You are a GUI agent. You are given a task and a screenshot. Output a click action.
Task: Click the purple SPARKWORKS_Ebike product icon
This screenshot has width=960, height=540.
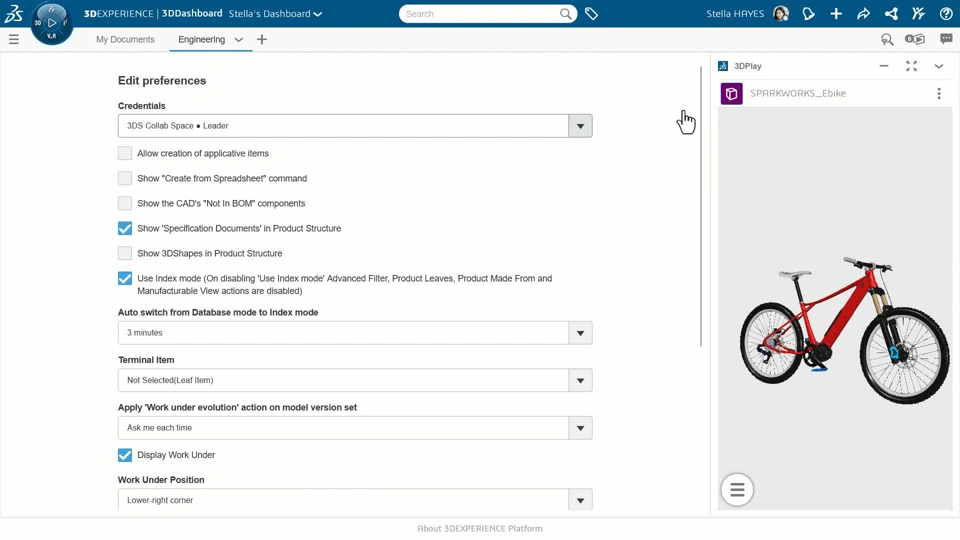coord(732,94)
